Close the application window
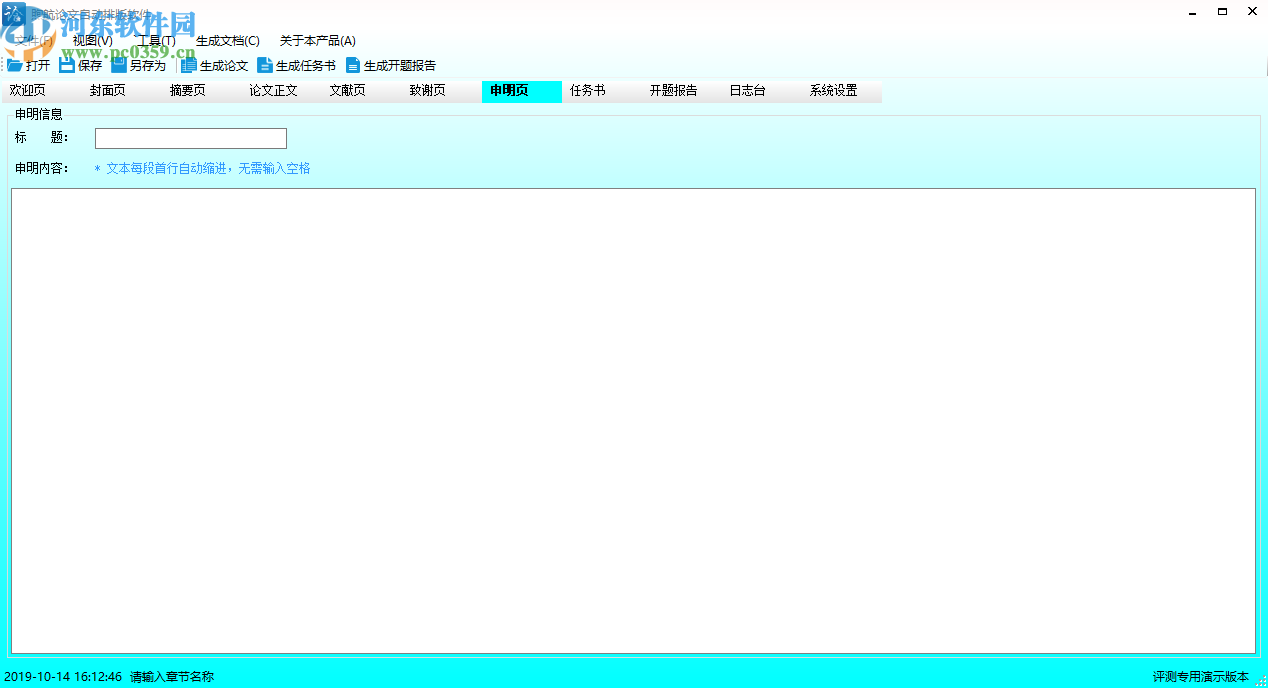Image resolution: width=1268 pixels, height=688 pixels. (x=1252, y=11)
